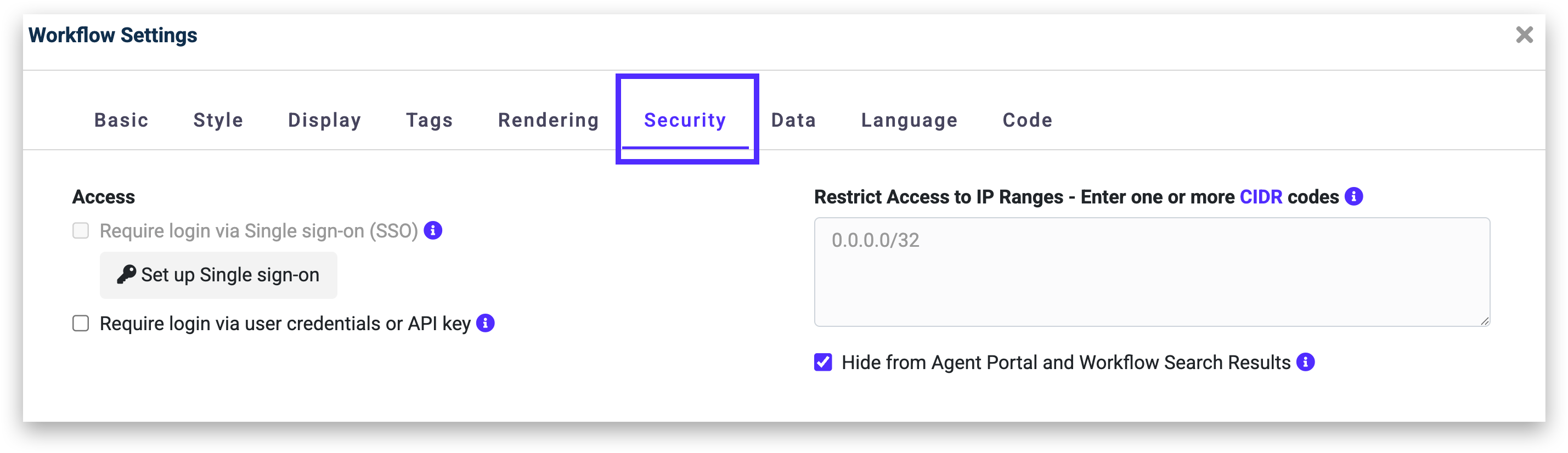Click the IP ranges CIDR text field
The height and width of the screenshot is (453, 1568).
pyautogui.click(x=1152, y=271)
